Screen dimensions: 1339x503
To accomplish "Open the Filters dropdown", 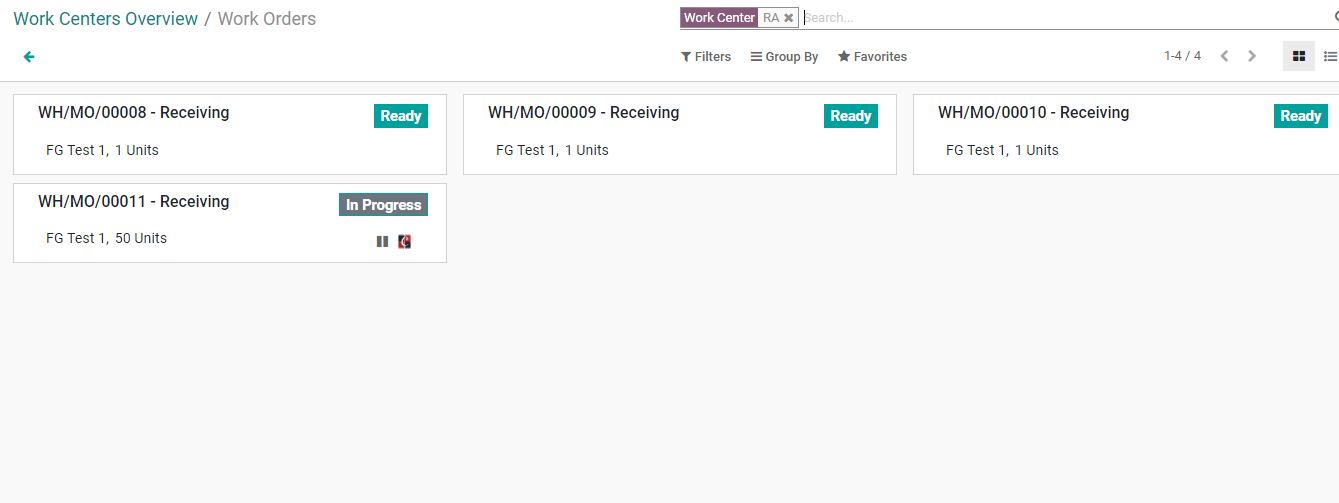I will pyautogui.click(x=706, y=57).
